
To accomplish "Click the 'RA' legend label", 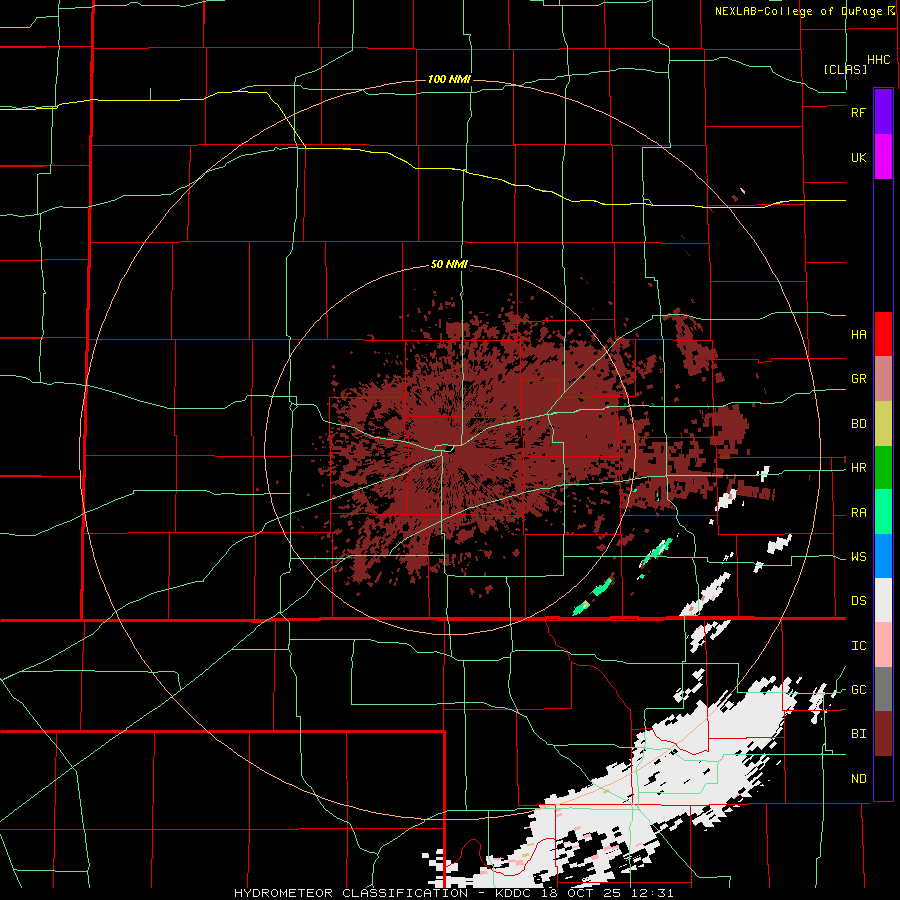I will (859, 513).
